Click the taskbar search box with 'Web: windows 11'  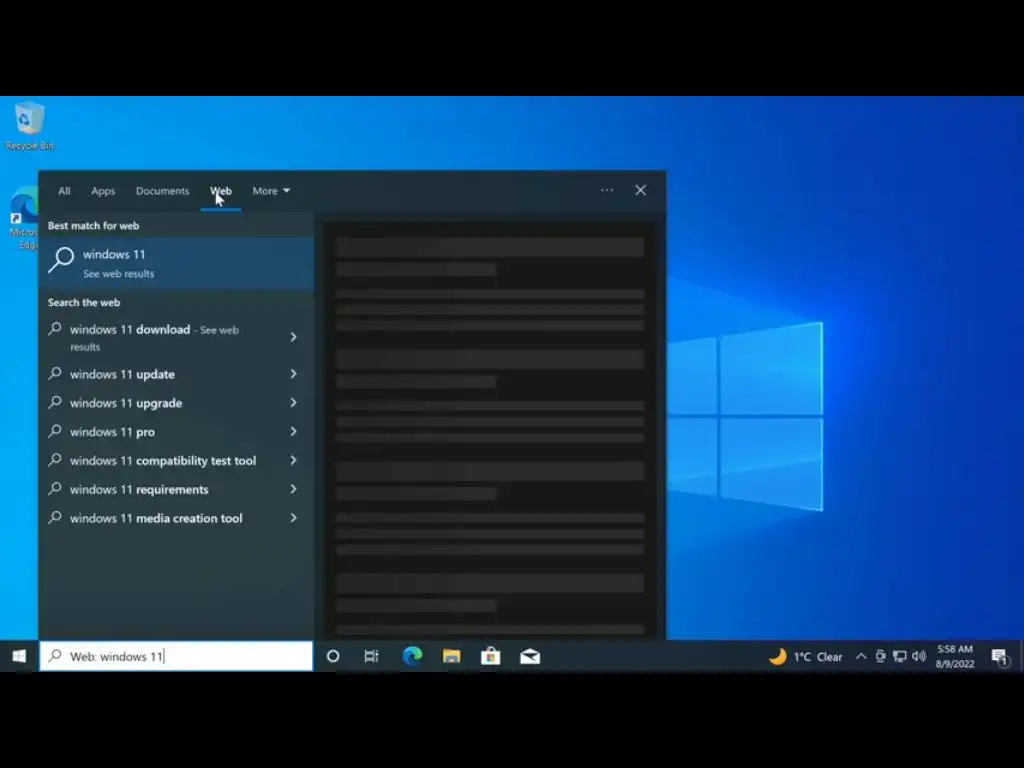tap(176, 656)
